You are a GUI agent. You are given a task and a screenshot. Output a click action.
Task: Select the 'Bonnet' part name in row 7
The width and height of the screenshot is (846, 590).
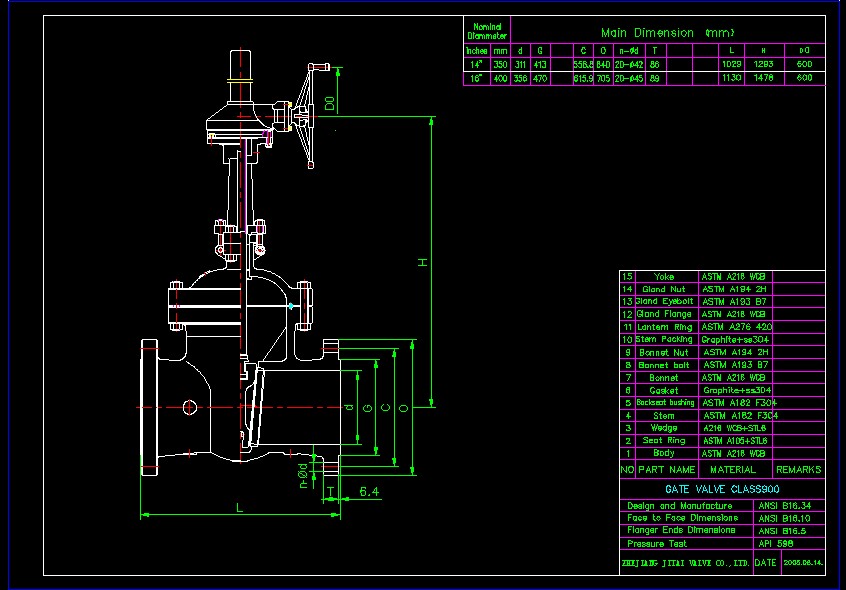coord(664,378)
